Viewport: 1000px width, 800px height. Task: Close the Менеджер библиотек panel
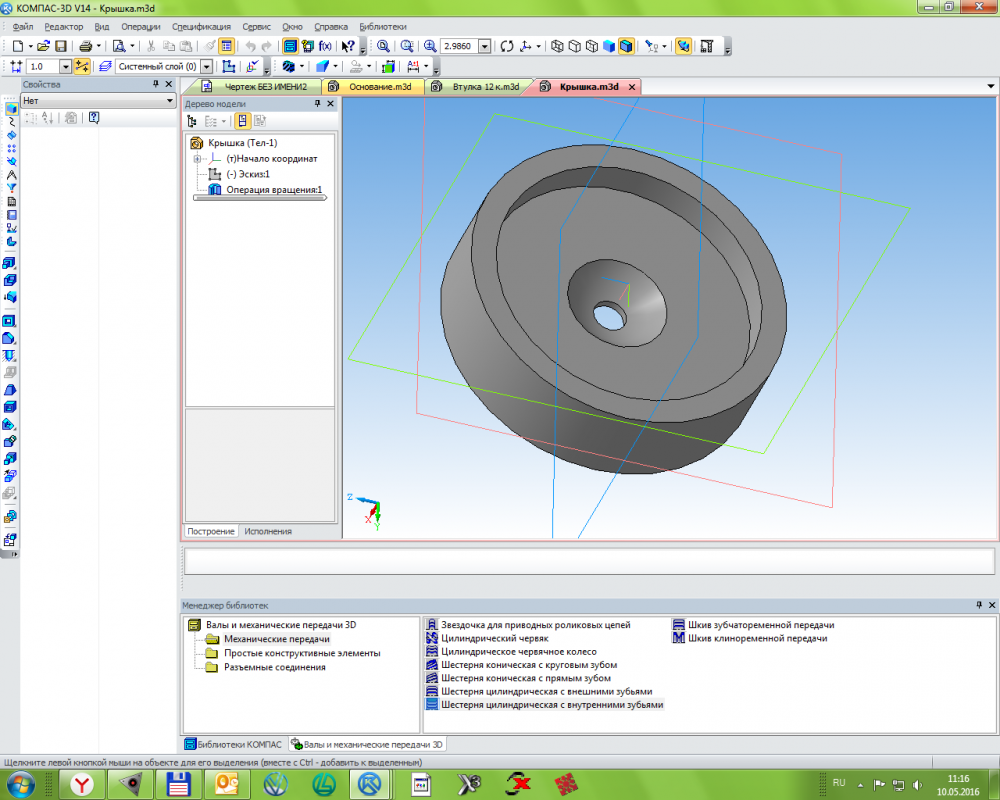point(992,605)
